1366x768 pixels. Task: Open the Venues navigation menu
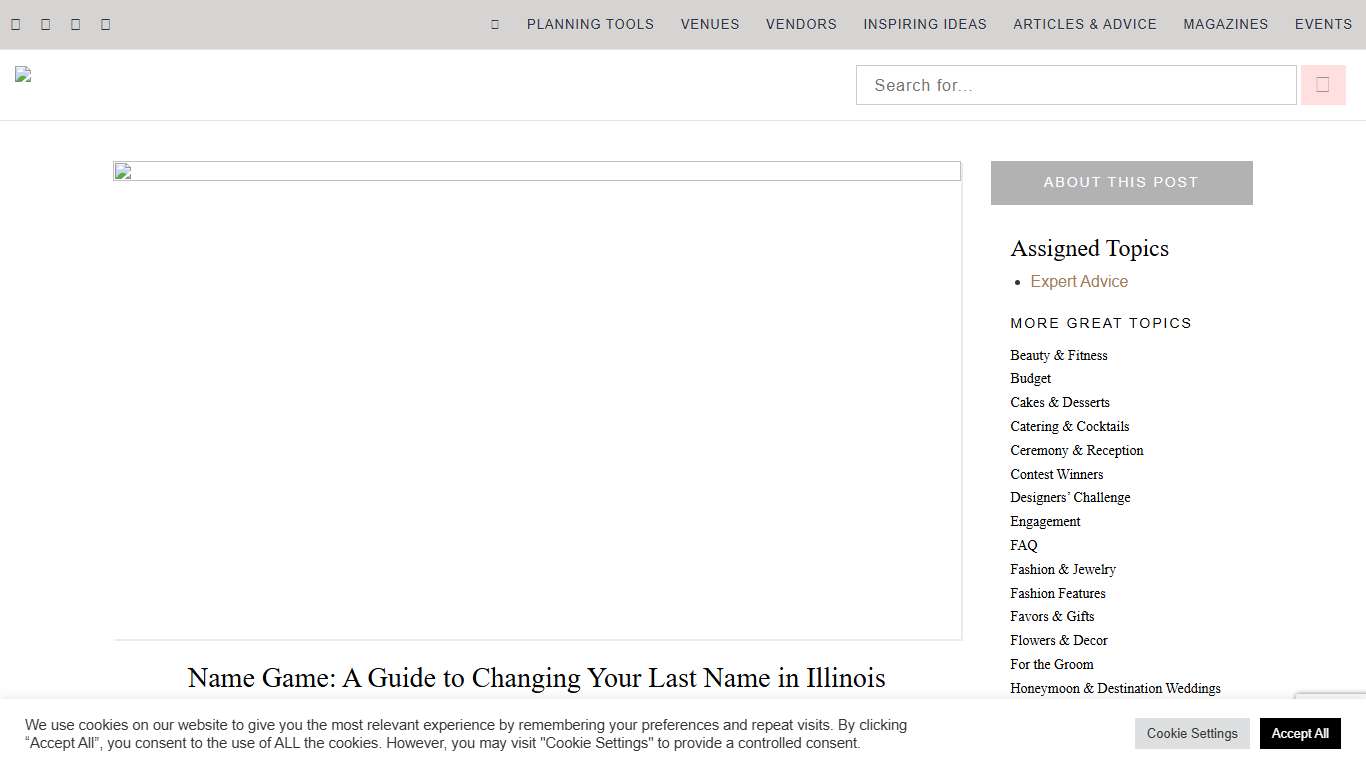709,24
